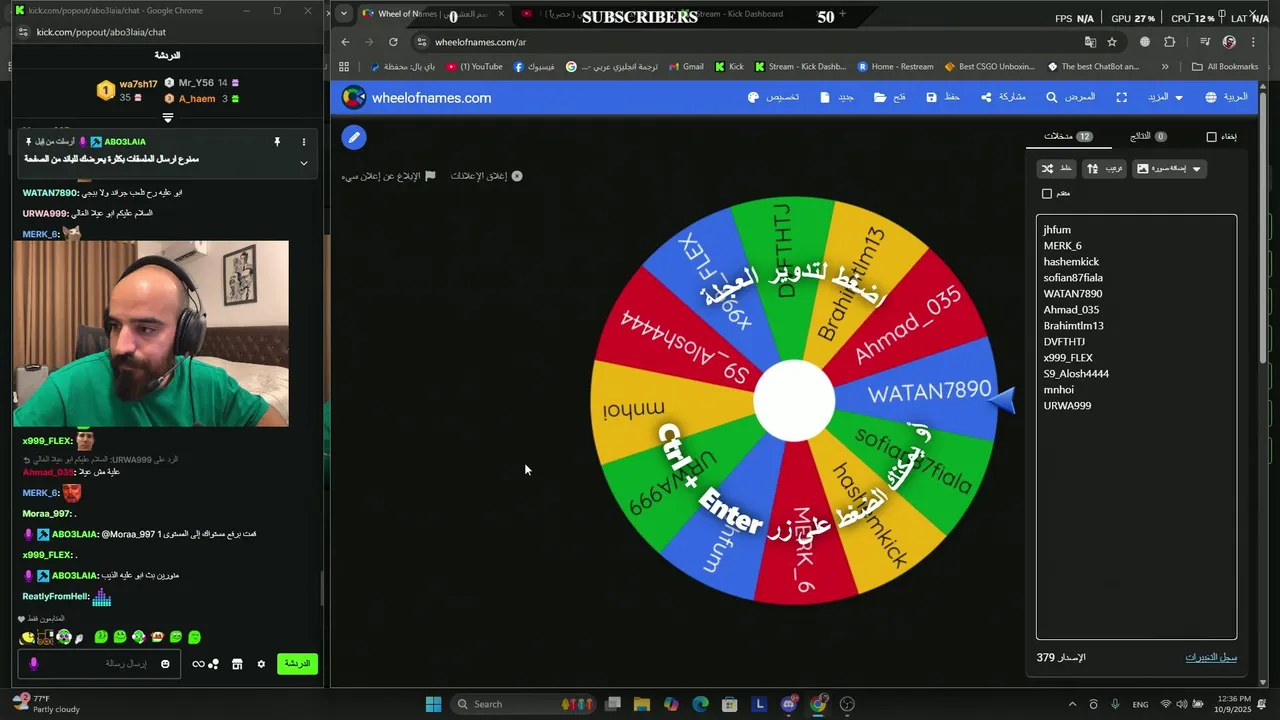1280x720 pixels.
Task: Open Discord from the taskbar
Action: point(789,704)
